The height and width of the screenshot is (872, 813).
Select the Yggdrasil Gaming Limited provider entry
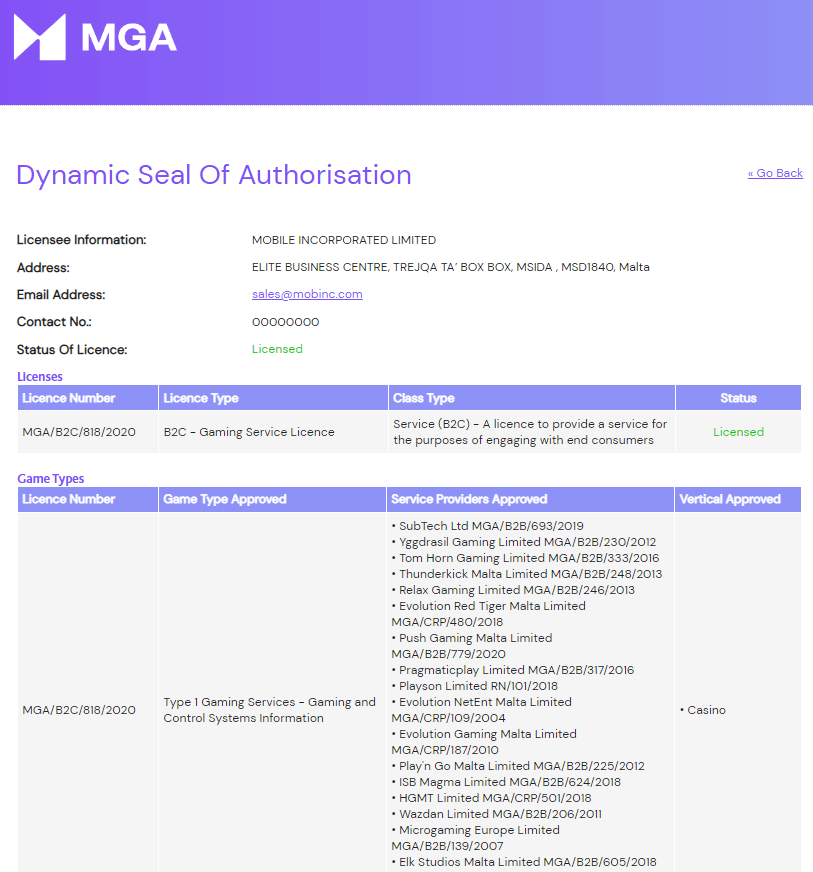pyautogui.click(x=524, y=542)
